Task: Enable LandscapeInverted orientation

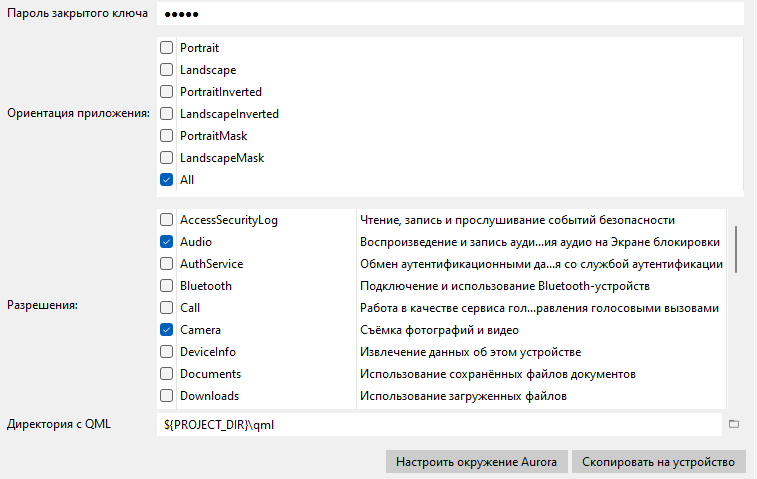Action: point(166,114)
